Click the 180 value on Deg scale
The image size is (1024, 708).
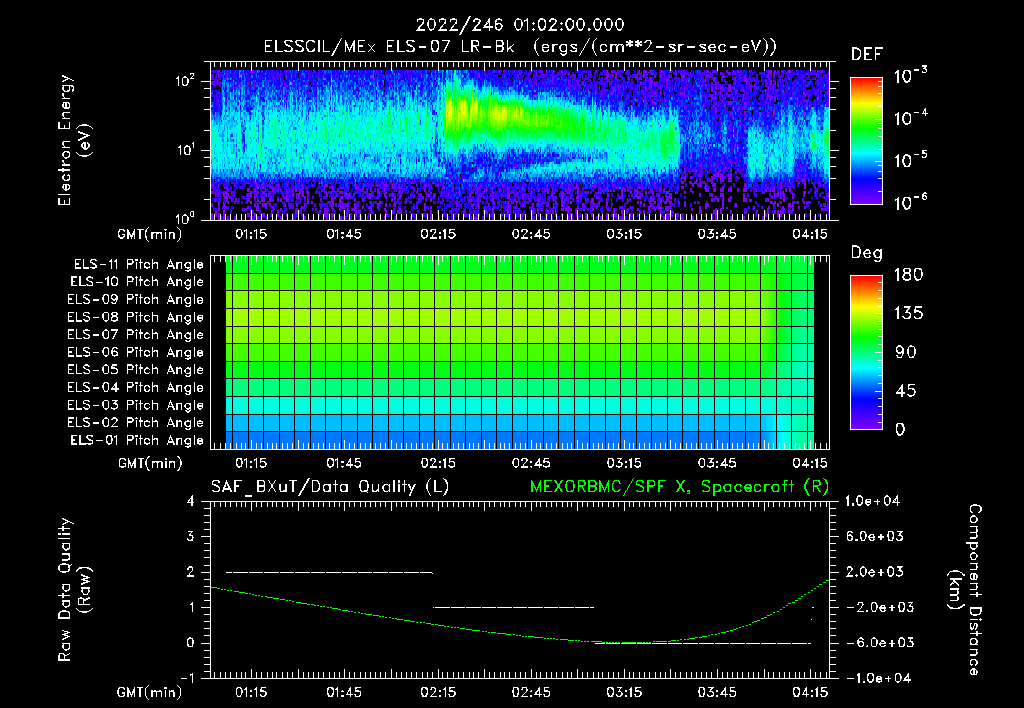pyautogui.click(x=908, y=274)
